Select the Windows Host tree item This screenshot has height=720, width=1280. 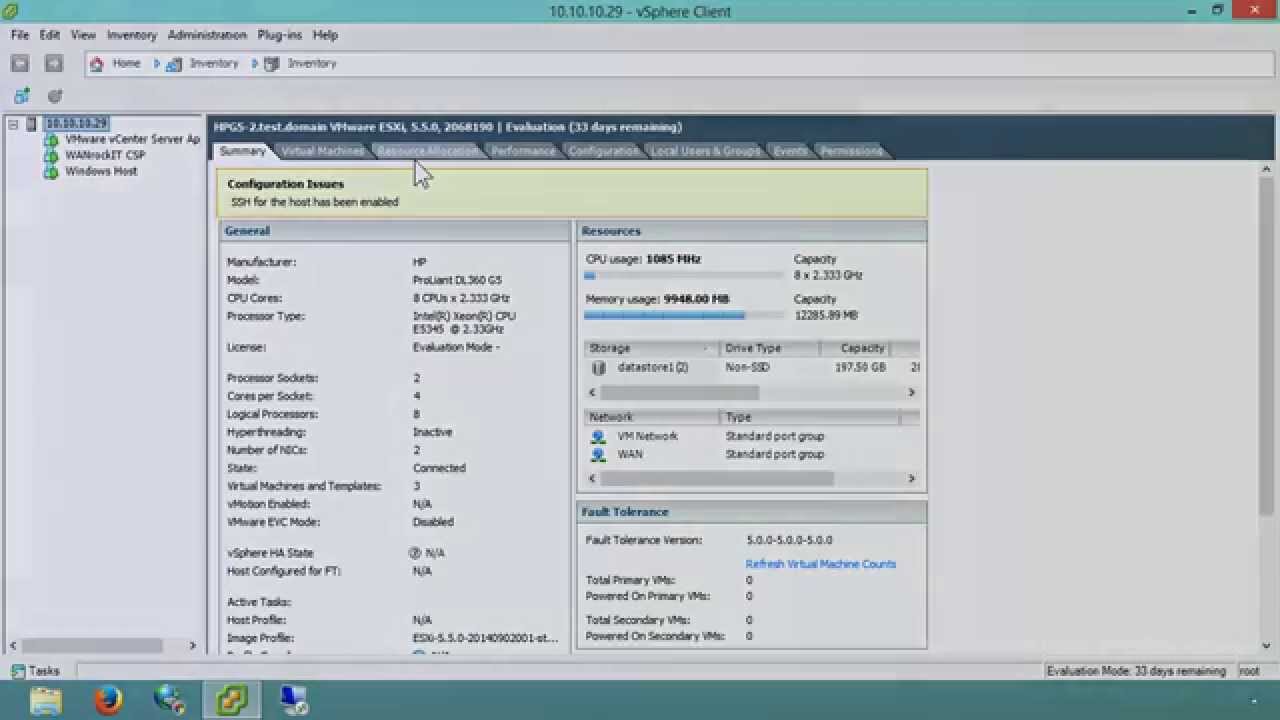pyautogui.click(x=101, y=172)
